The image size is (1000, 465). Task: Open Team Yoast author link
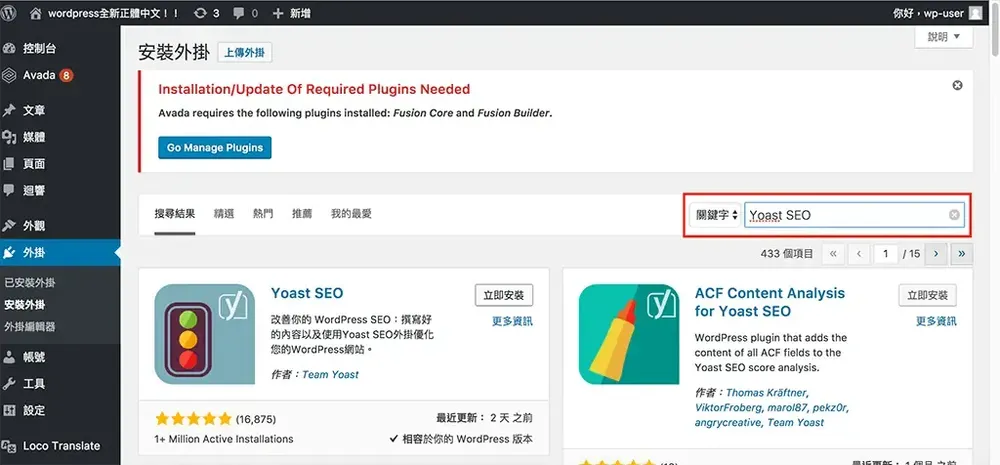(x=330, y=374)
